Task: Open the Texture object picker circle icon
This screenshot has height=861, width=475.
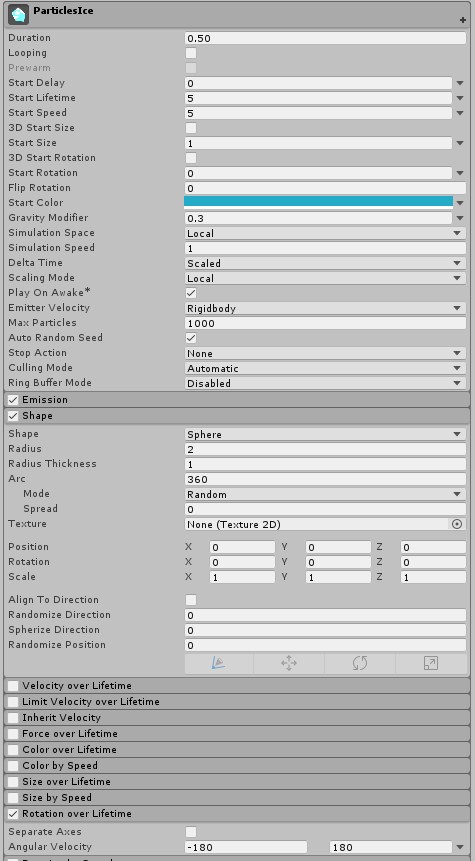Action: pyautogui.click(x=457, y=524)
